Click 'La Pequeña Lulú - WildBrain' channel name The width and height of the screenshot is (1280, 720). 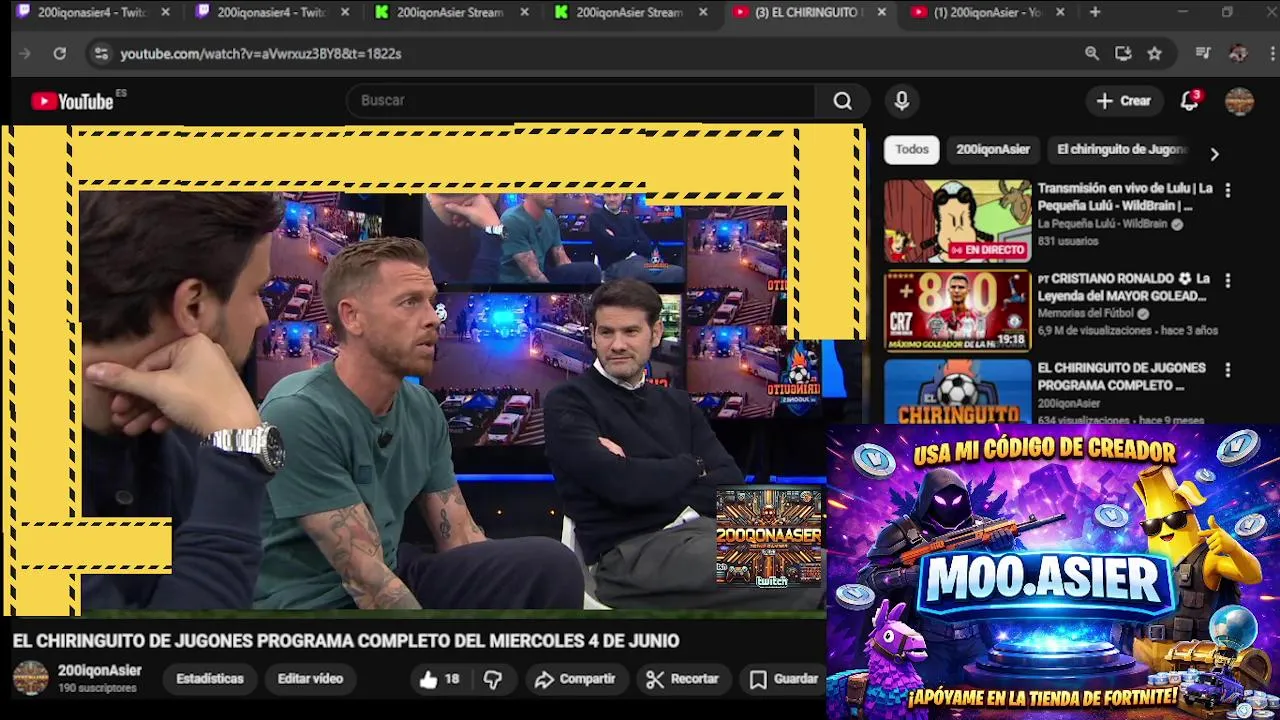1102,224
